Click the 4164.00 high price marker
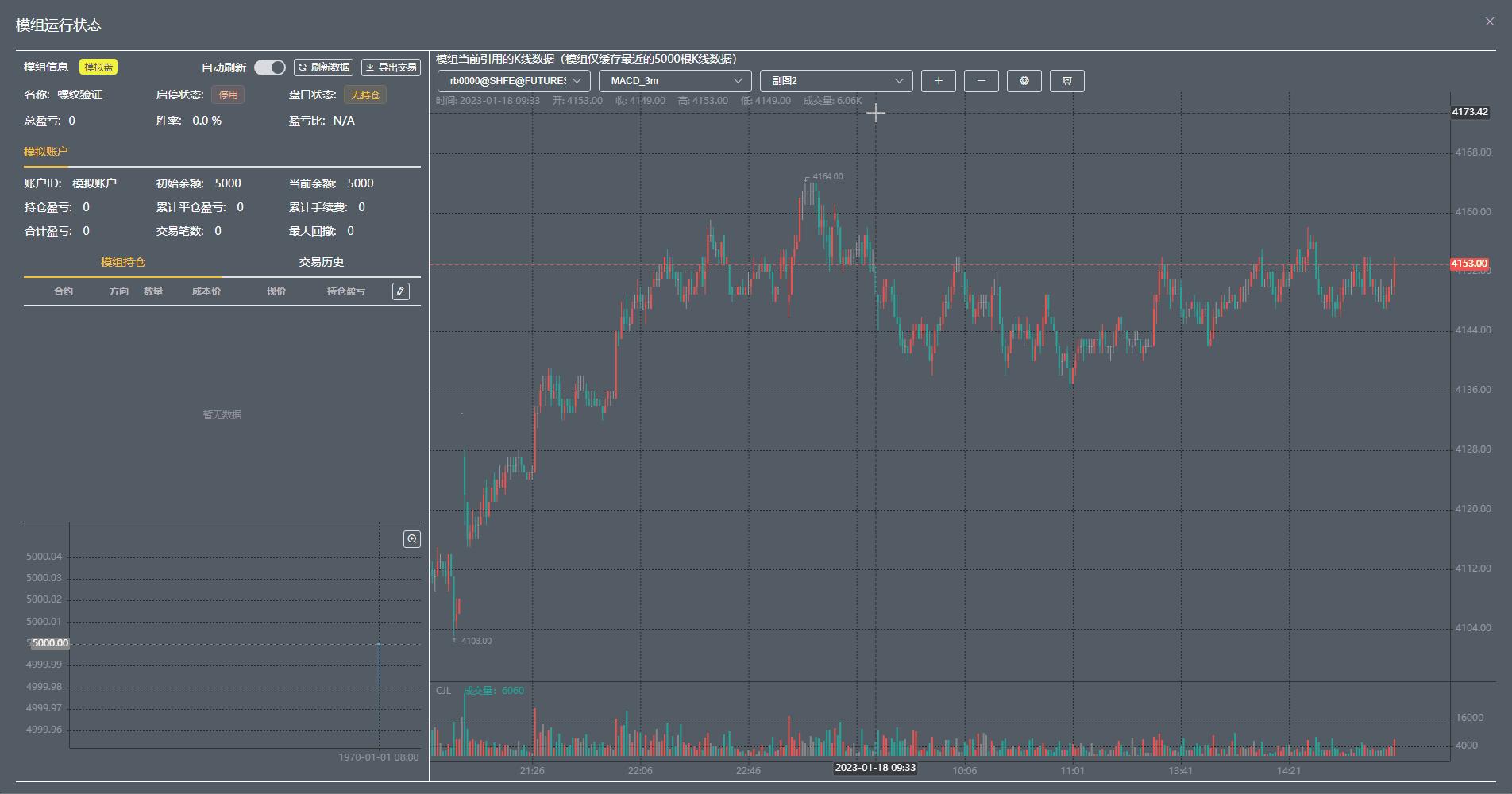 (x=827, y=176)
